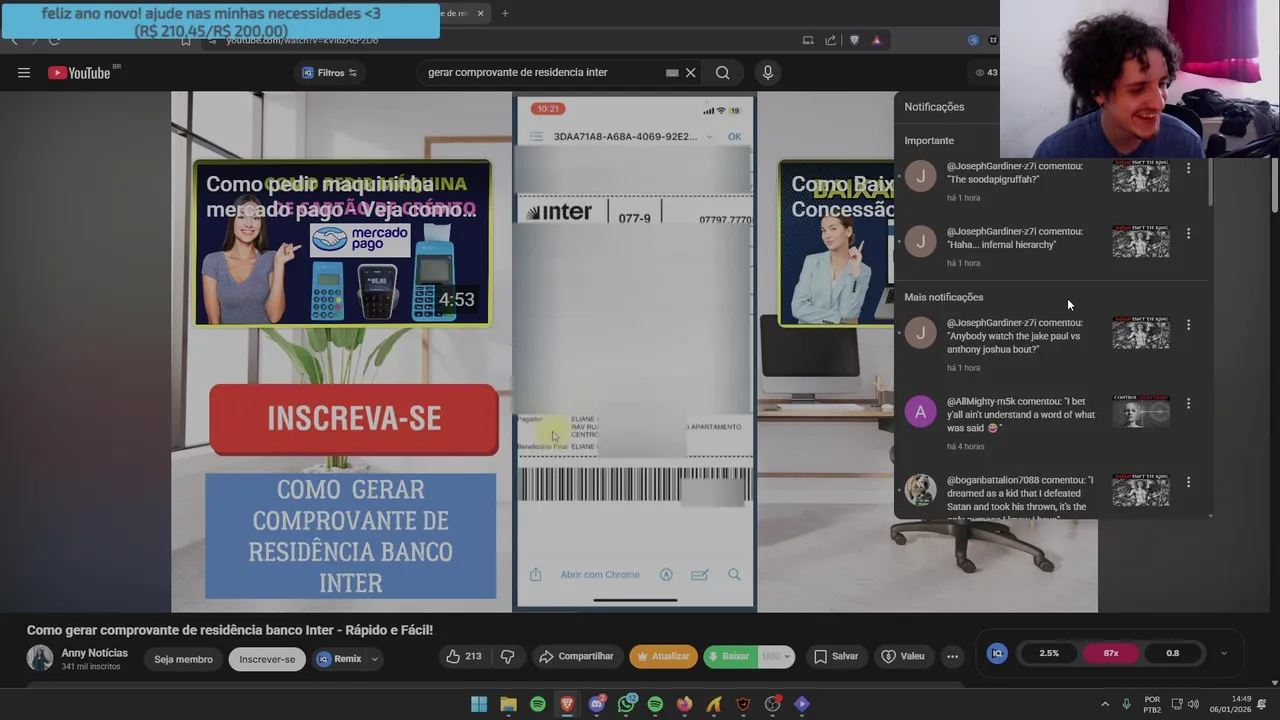Expand the Remix dropdown arrow

(375, 659)
